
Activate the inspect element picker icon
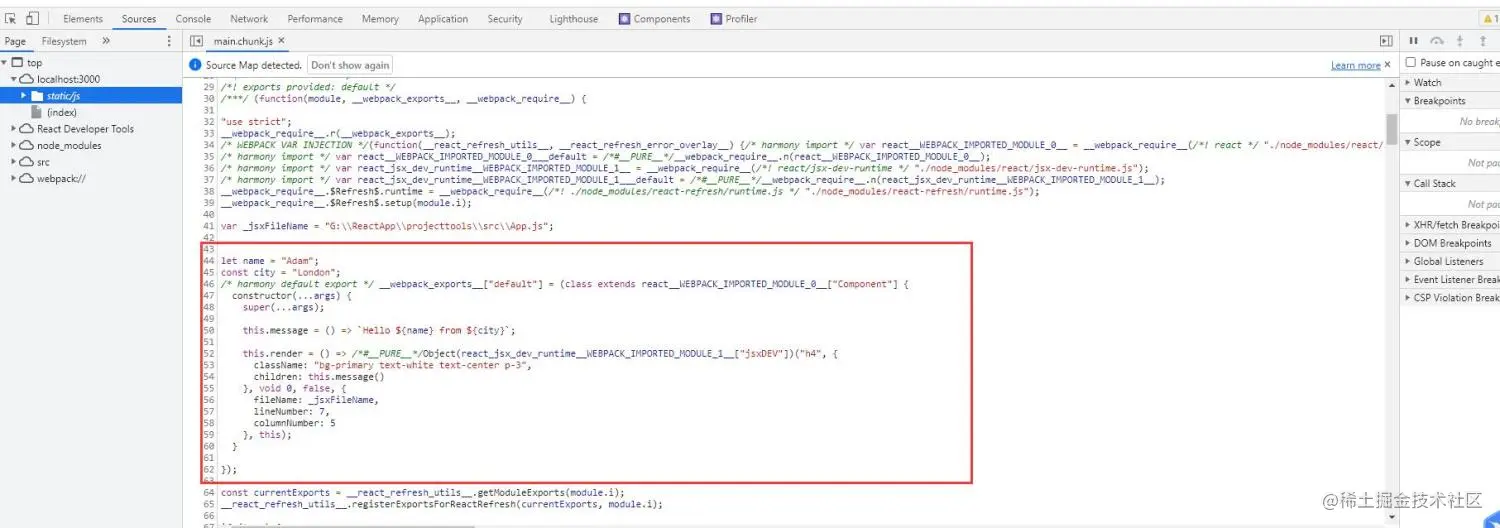tap(11, 18)
